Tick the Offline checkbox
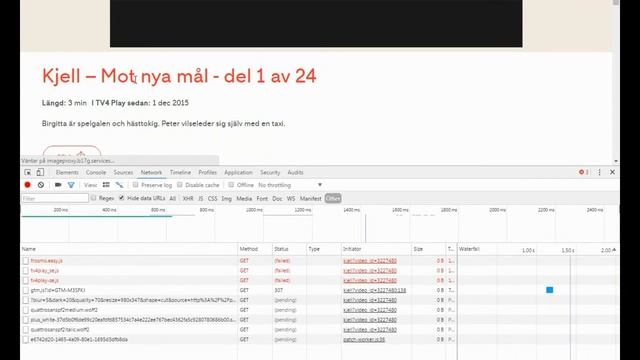640x360 pixels. (231, 185)
